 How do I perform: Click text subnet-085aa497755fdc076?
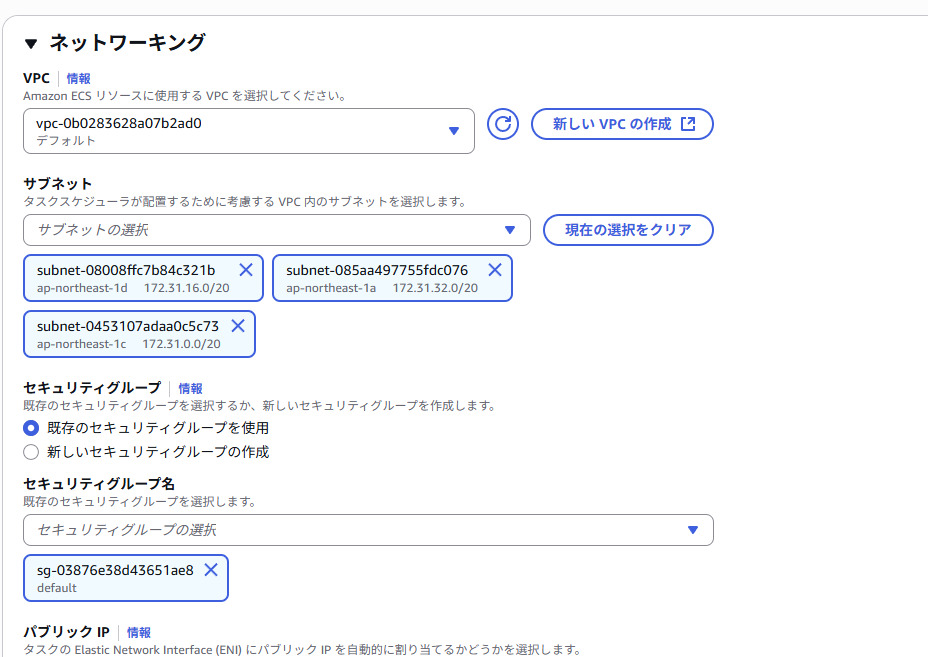tap(377, 270)
